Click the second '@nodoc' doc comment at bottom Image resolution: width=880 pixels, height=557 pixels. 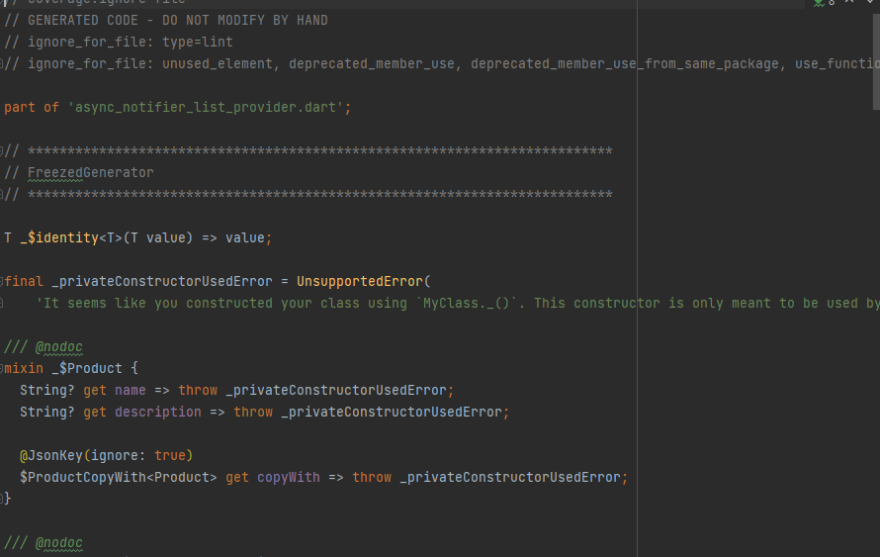coord(58,543)
